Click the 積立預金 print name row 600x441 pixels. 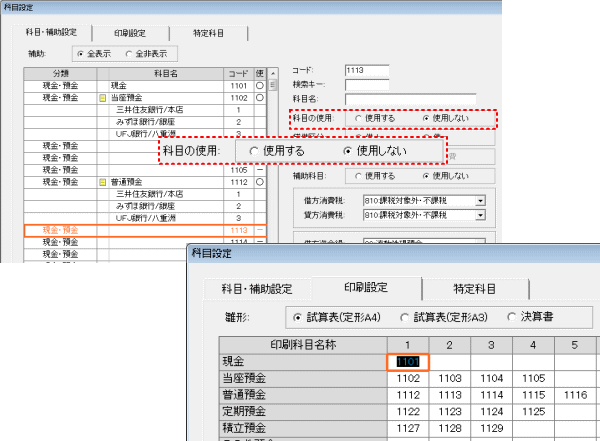pyautogui.click(x=303, y=428)
